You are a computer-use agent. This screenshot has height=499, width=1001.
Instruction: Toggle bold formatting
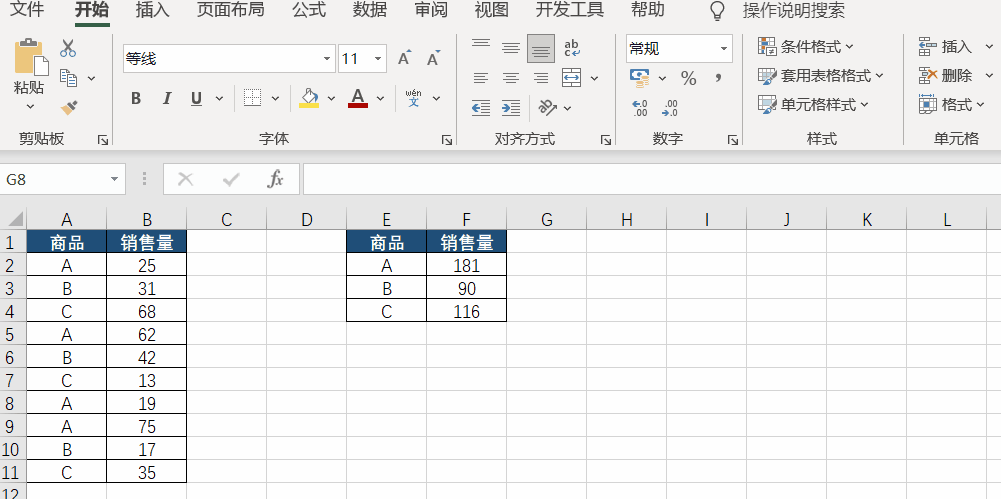tap(135, 98)
